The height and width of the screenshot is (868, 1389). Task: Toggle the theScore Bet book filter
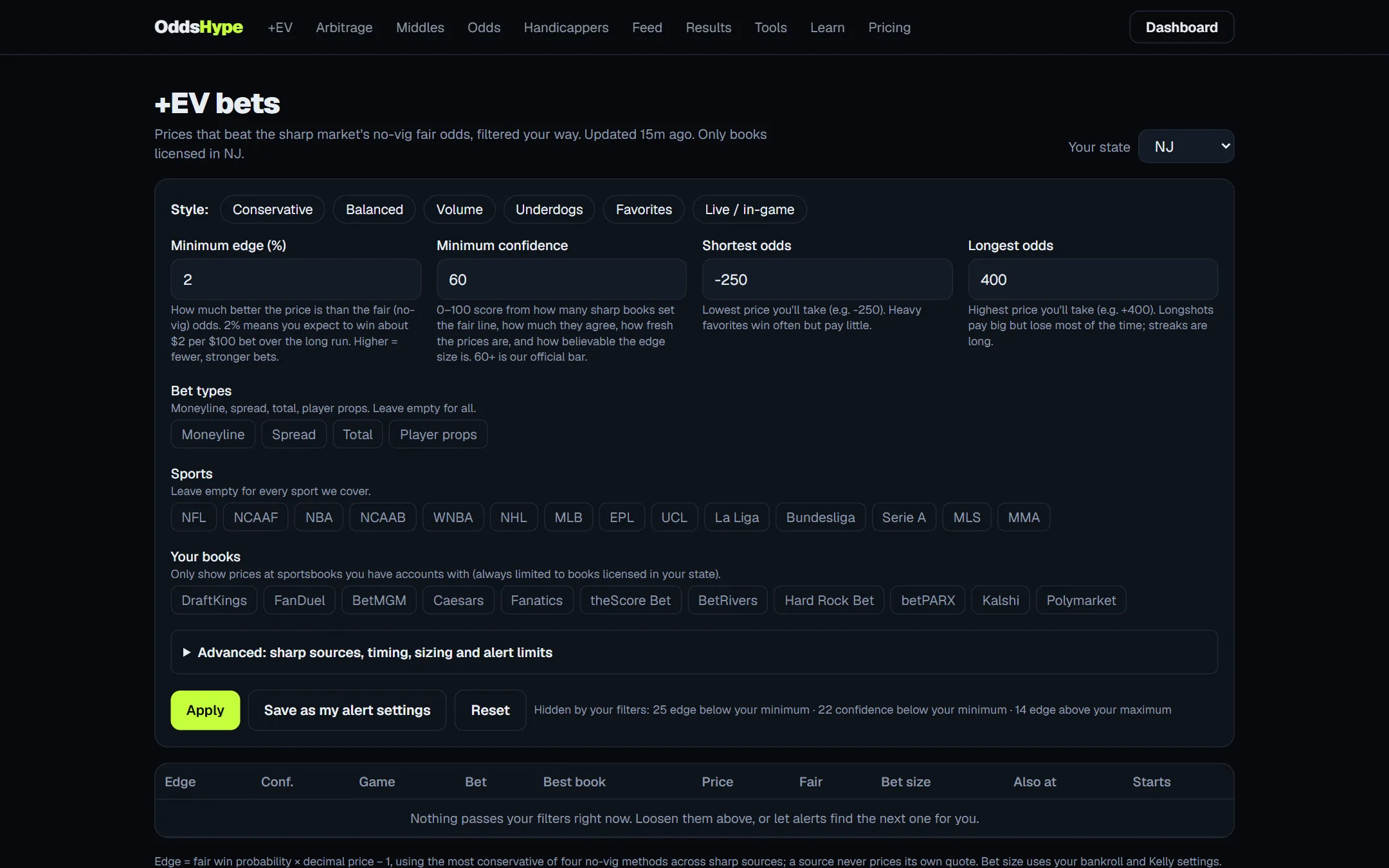tap(630, 600)
